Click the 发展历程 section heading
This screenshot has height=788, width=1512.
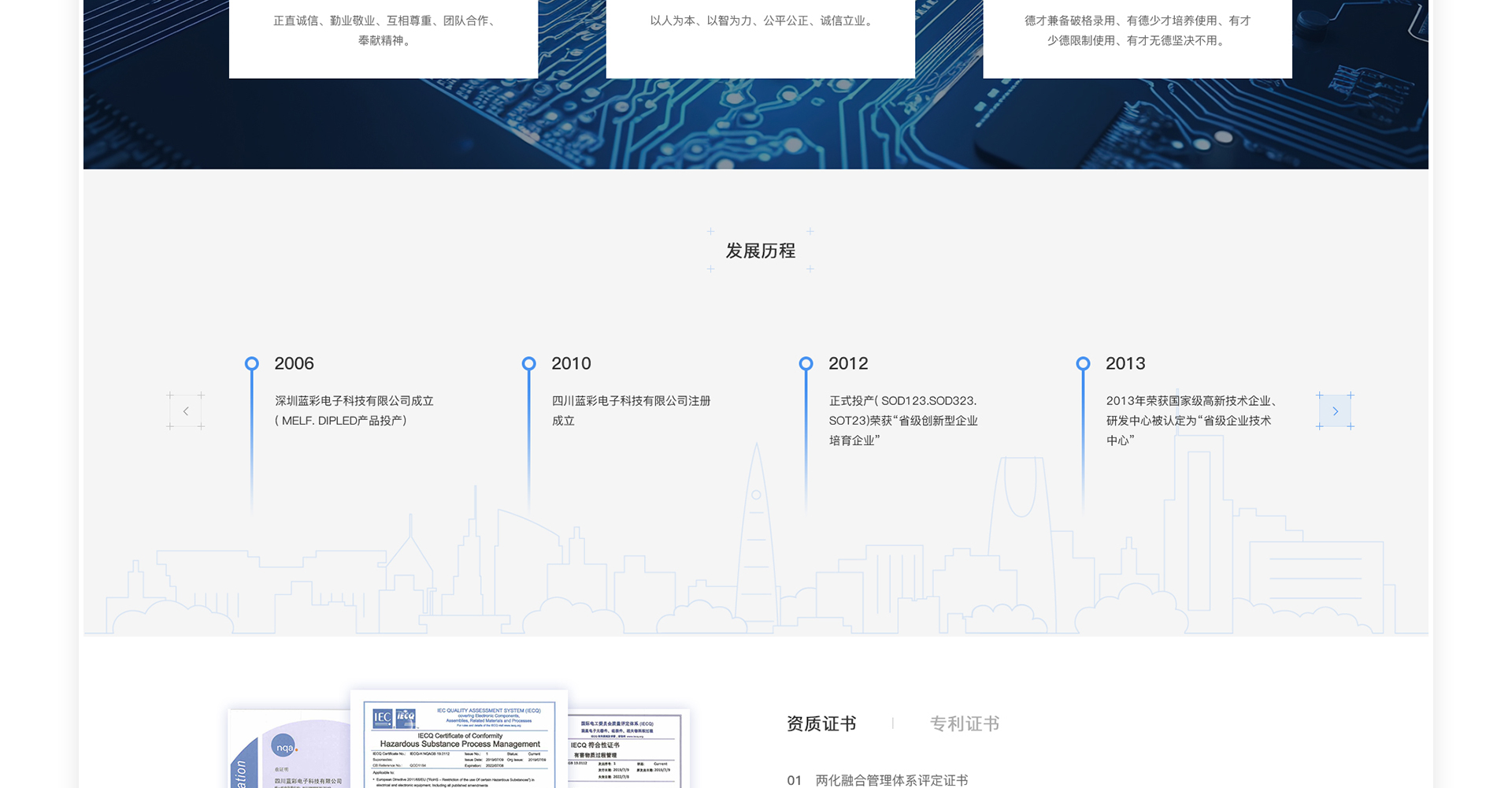point(760,251)
